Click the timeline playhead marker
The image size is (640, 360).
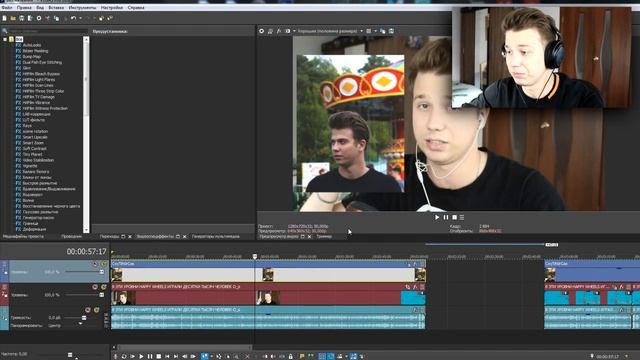(x=255, y=256)
